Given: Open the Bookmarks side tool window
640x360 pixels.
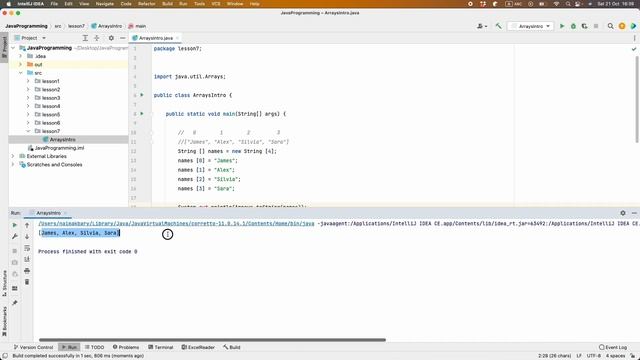Looking at the screenshot, I should [4, 322].
